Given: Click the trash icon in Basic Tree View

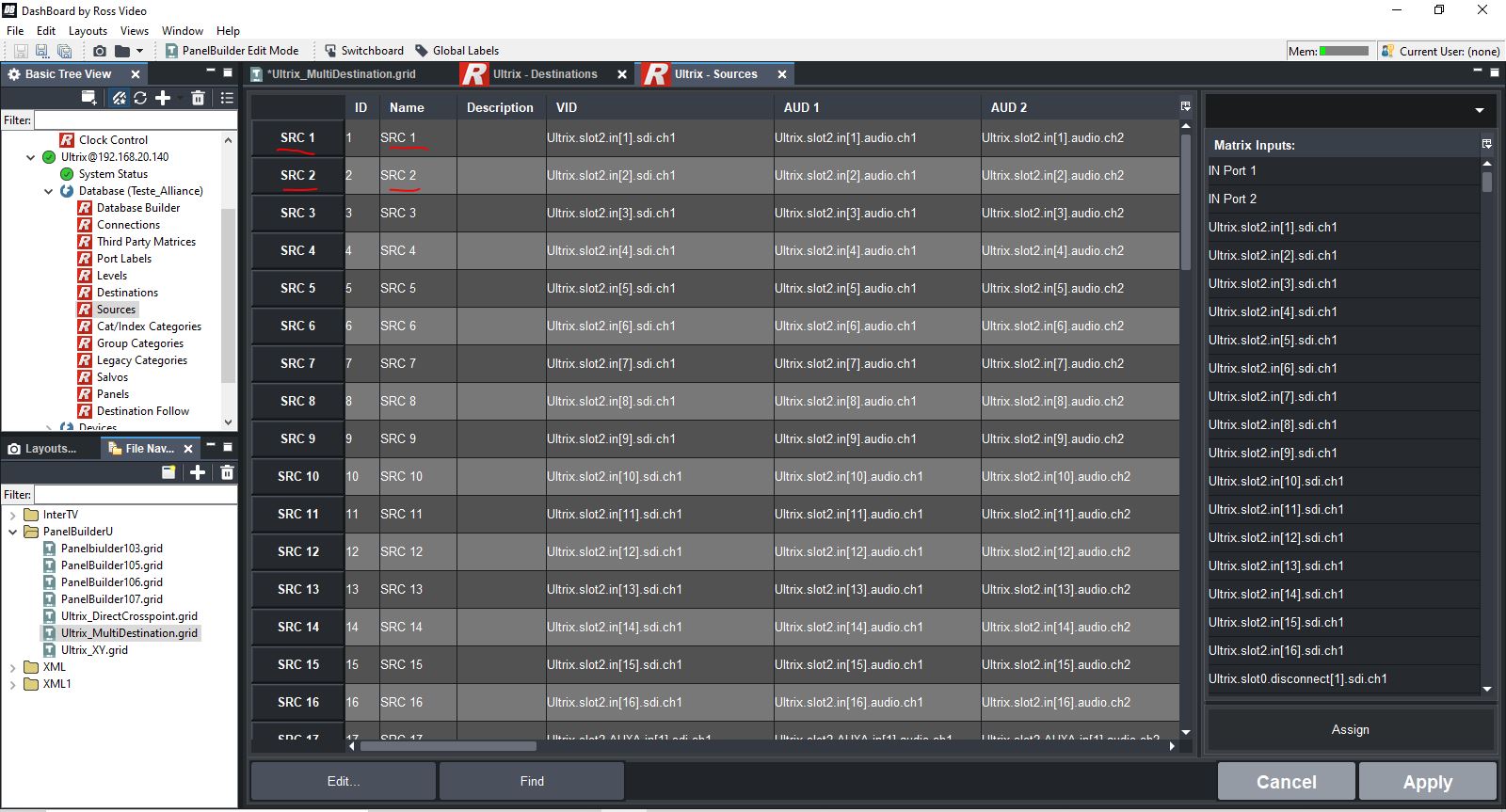Looking at the screenshot, I should [x=198, y=97].
